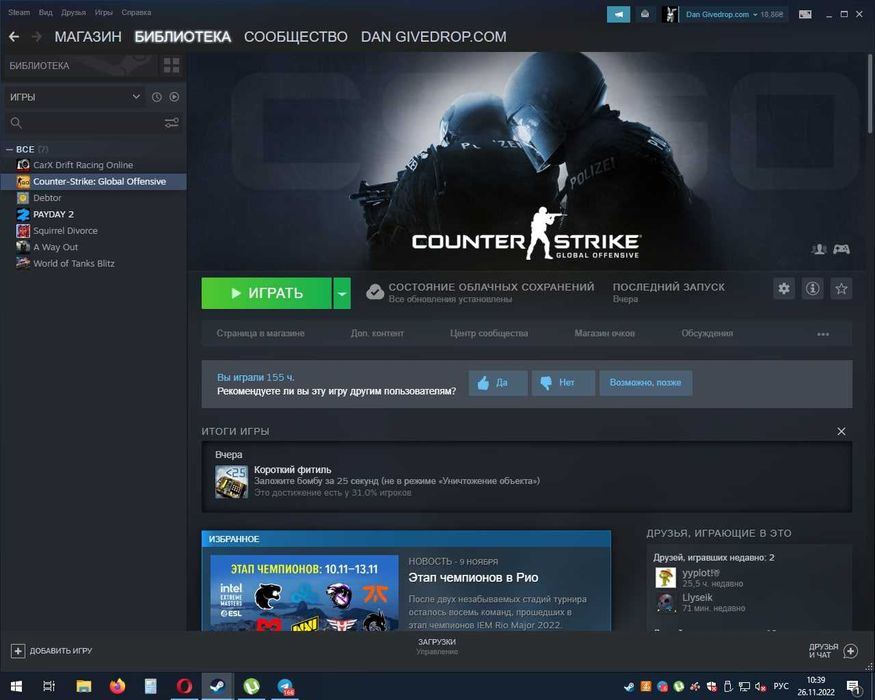
Task: Open Центр сообщества link
Action: click(489, 333)
